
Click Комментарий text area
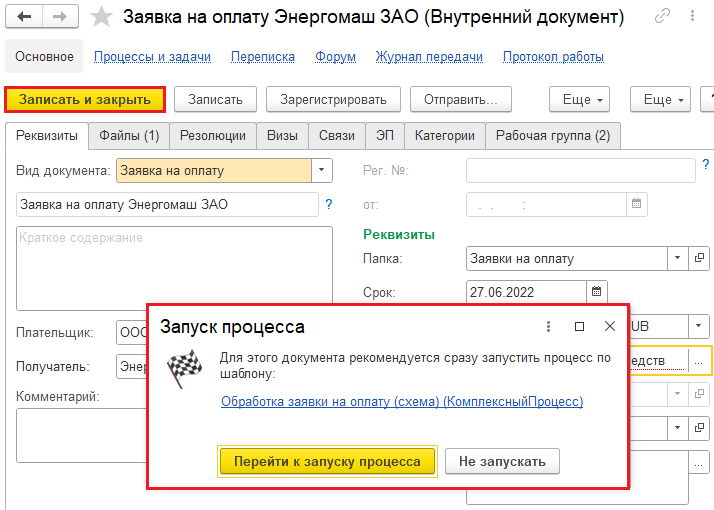pos(82,435)
